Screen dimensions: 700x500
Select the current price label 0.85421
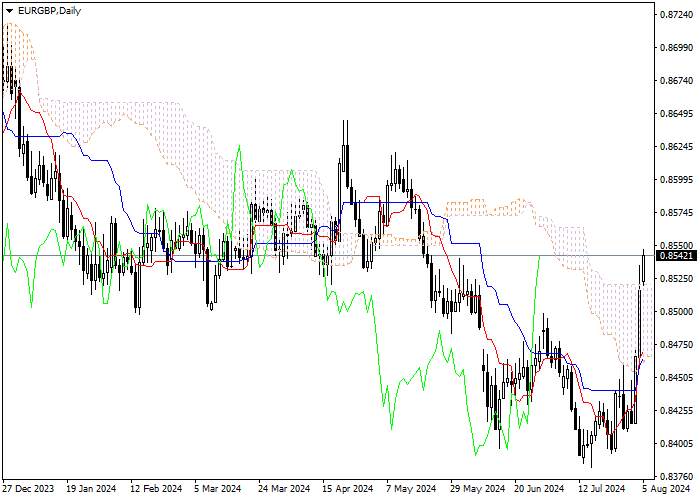tap(677, 256)
